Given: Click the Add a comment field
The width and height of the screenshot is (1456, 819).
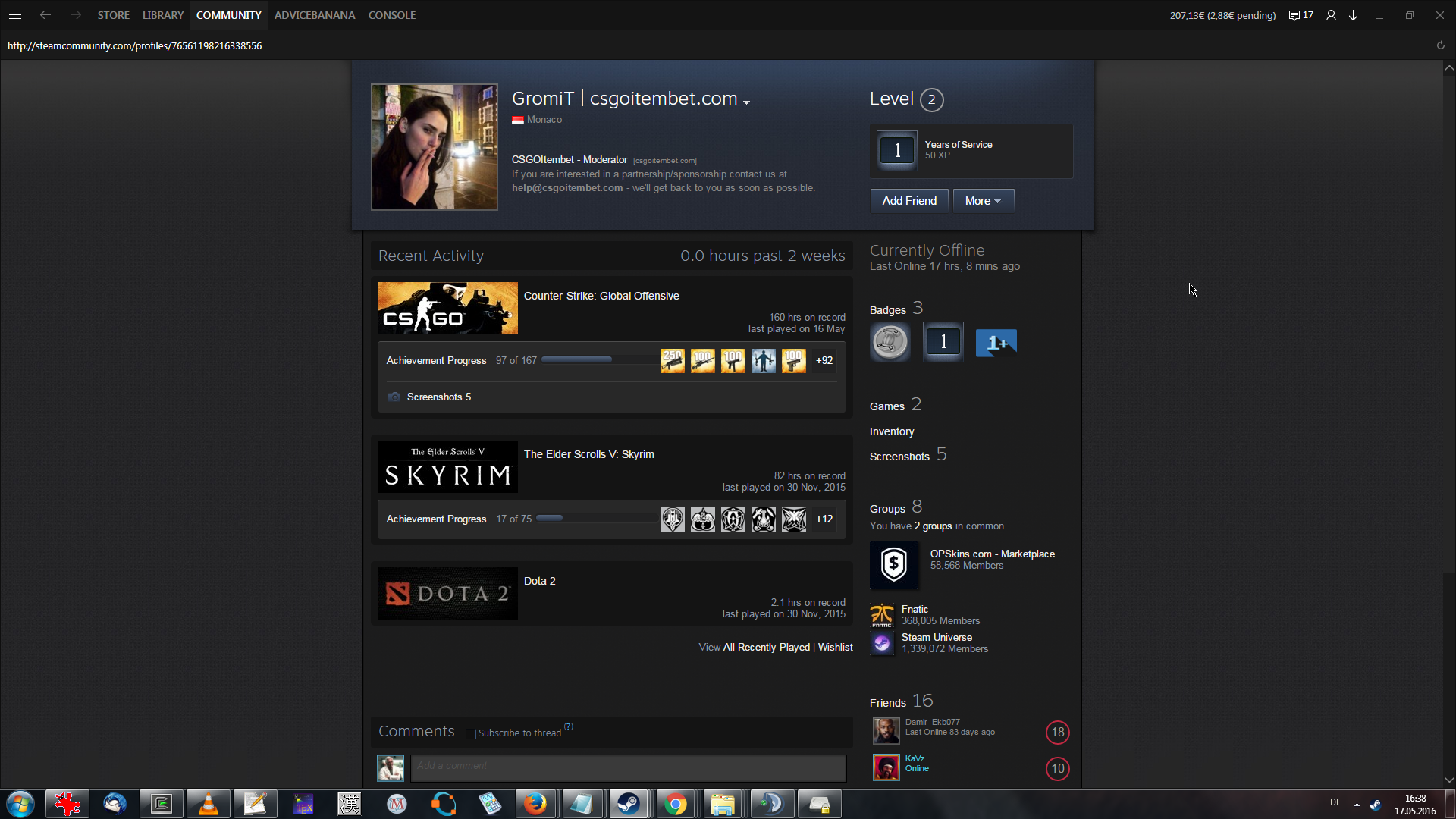Looking at the screenshot, I should click(628, 767).
